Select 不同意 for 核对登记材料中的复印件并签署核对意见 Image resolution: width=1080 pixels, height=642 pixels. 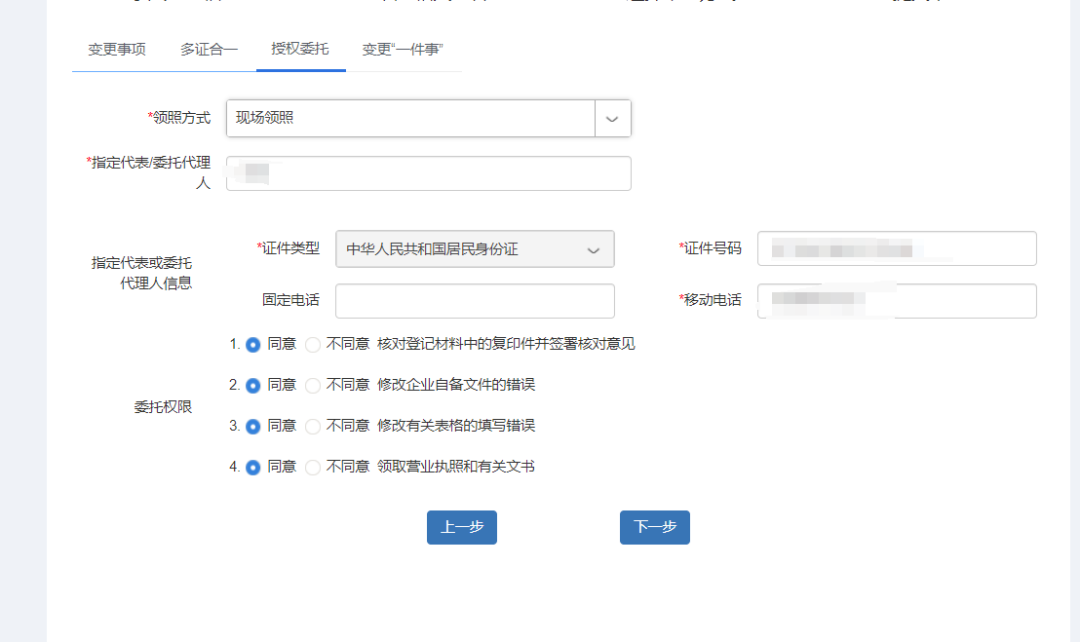coord(311,343)
